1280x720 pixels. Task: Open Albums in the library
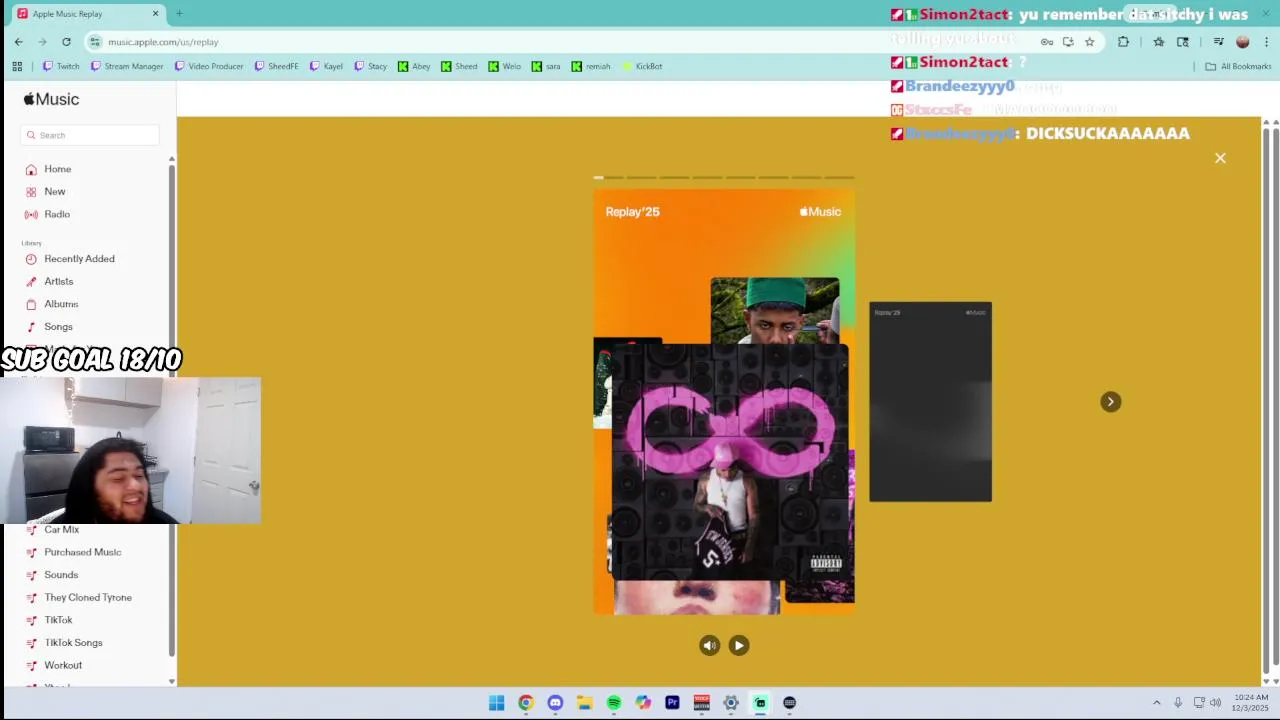tap(61, 304)
